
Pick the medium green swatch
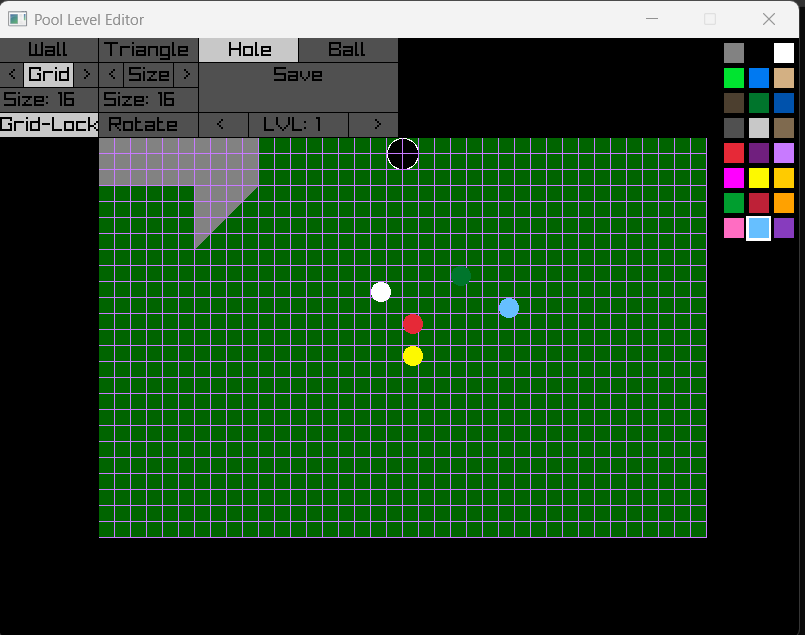tap(734, 203)
